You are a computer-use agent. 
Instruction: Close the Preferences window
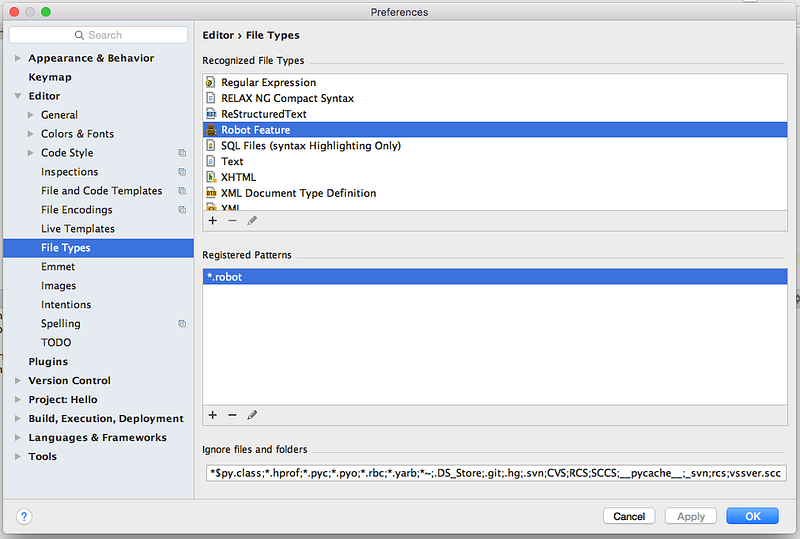coord(14,12)
